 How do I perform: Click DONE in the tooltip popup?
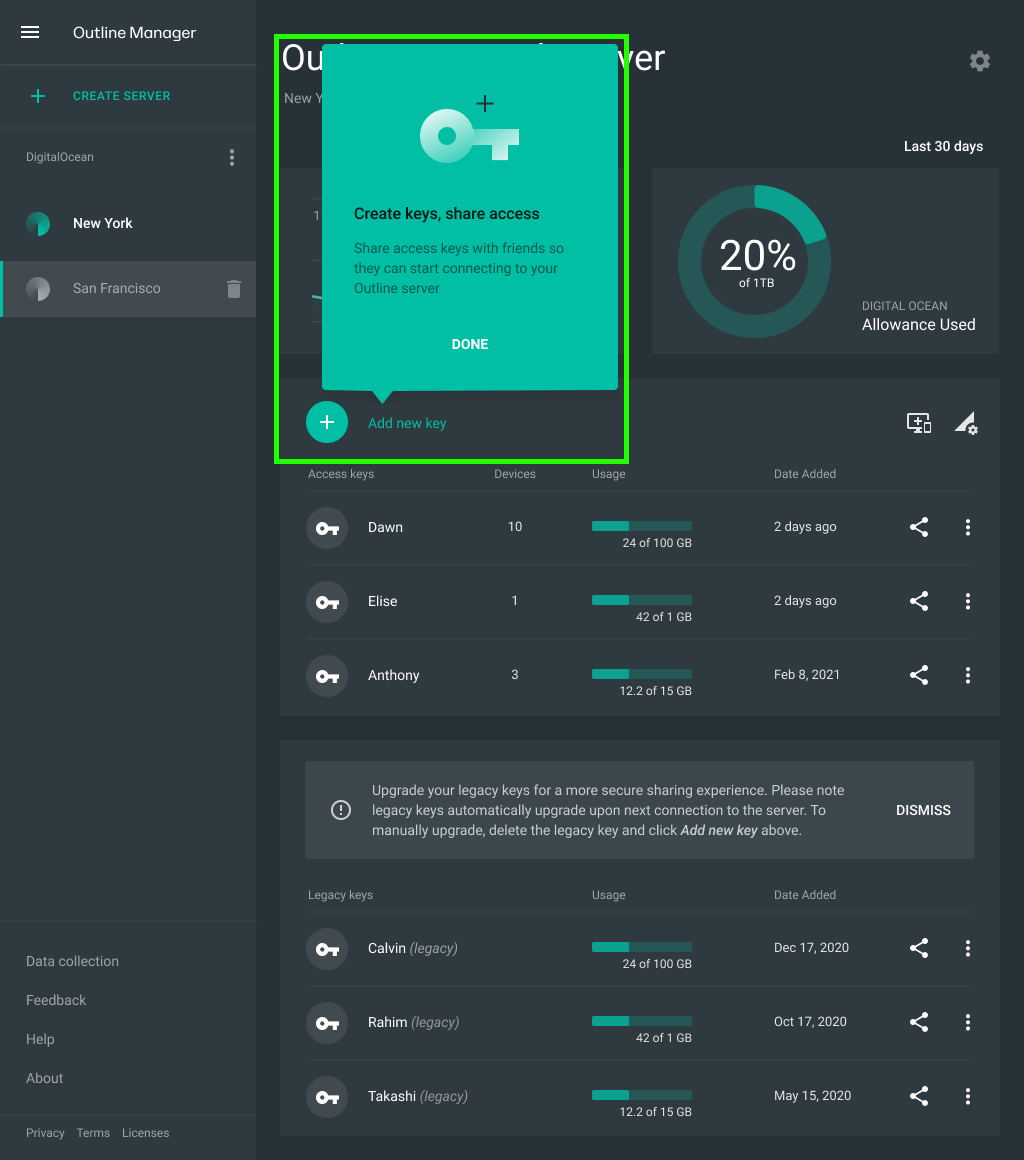point(470,344)
